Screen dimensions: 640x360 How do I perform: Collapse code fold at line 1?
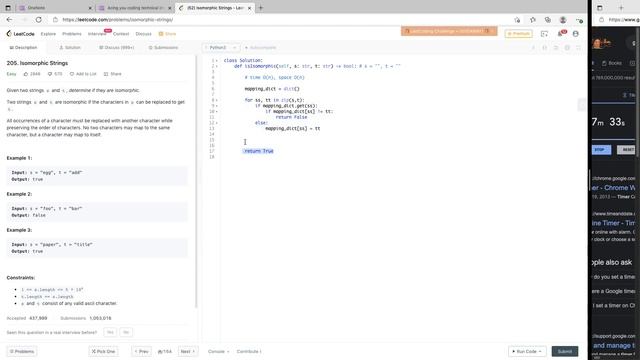pyautogui.click(x=217, y=60)
